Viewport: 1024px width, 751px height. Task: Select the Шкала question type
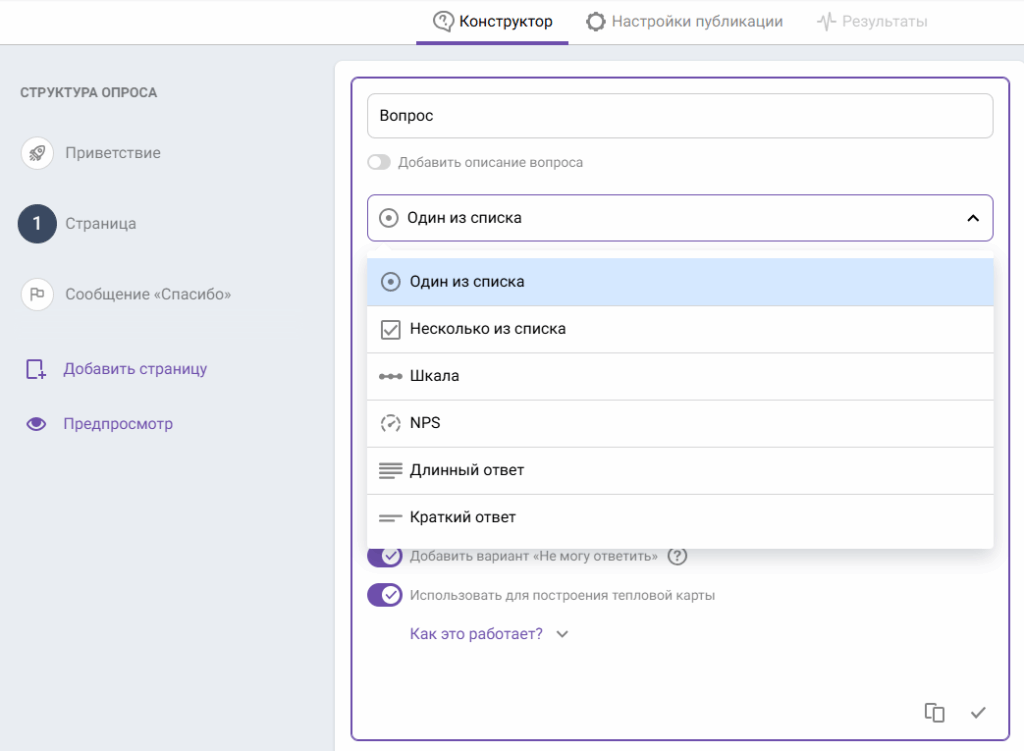(x=434, y=376)
